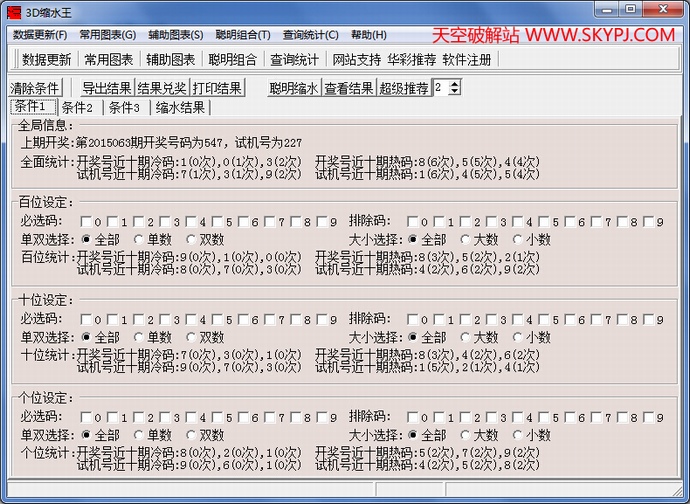Image resolution: width=690 pixels, height=504 pixels.
Task: Select 大数 radio in 十位设定
Action: coord(465,338)
